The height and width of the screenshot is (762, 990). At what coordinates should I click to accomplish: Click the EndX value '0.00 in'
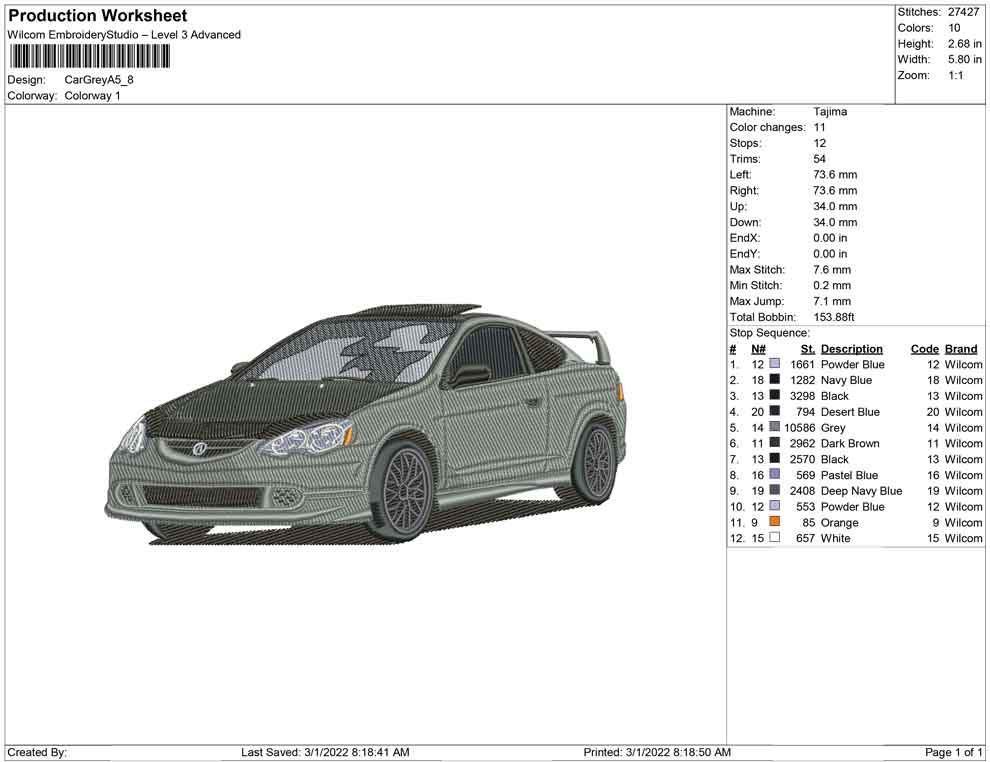[x=830, y=238]
